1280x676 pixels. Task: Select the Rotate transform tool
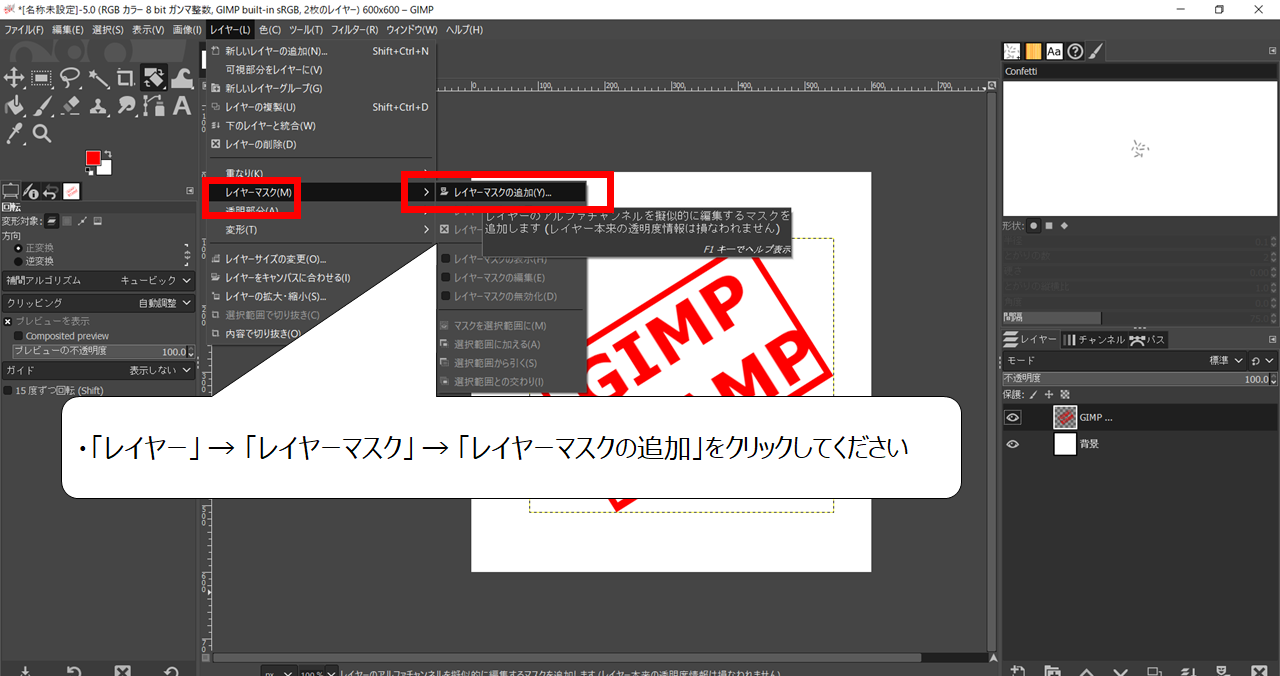pos(154,78)
